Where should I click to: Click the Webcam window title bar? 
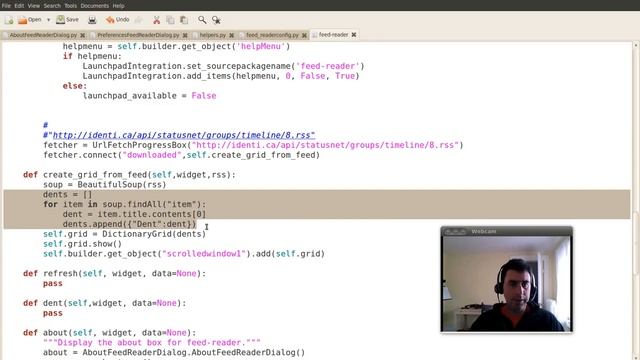pos(507,231)
